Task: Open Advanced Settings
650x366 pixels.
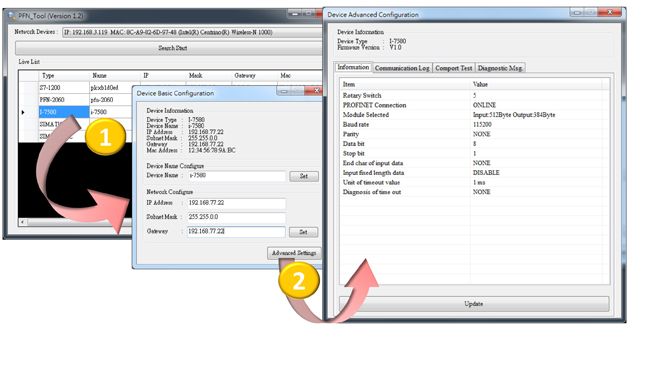Action: point(294,253)
